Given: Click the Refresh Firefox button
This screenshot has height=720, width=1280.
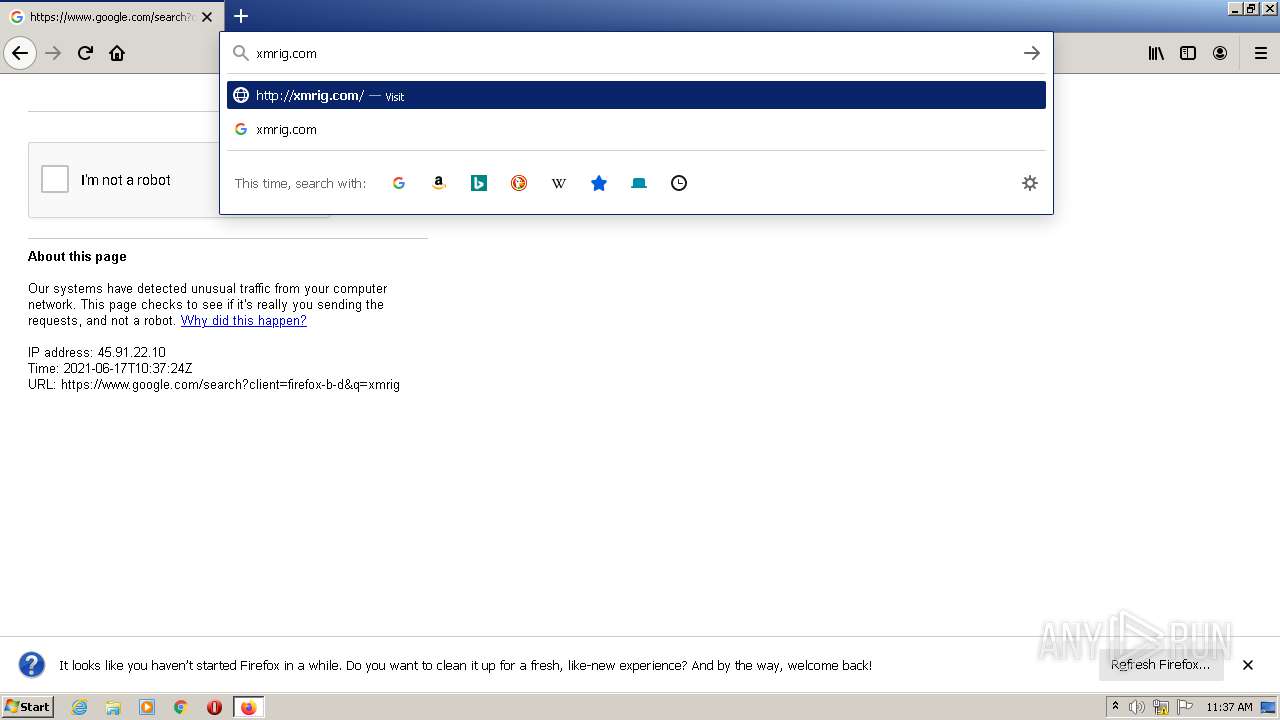Looking at the screenshot, I should coord(1161,665).
